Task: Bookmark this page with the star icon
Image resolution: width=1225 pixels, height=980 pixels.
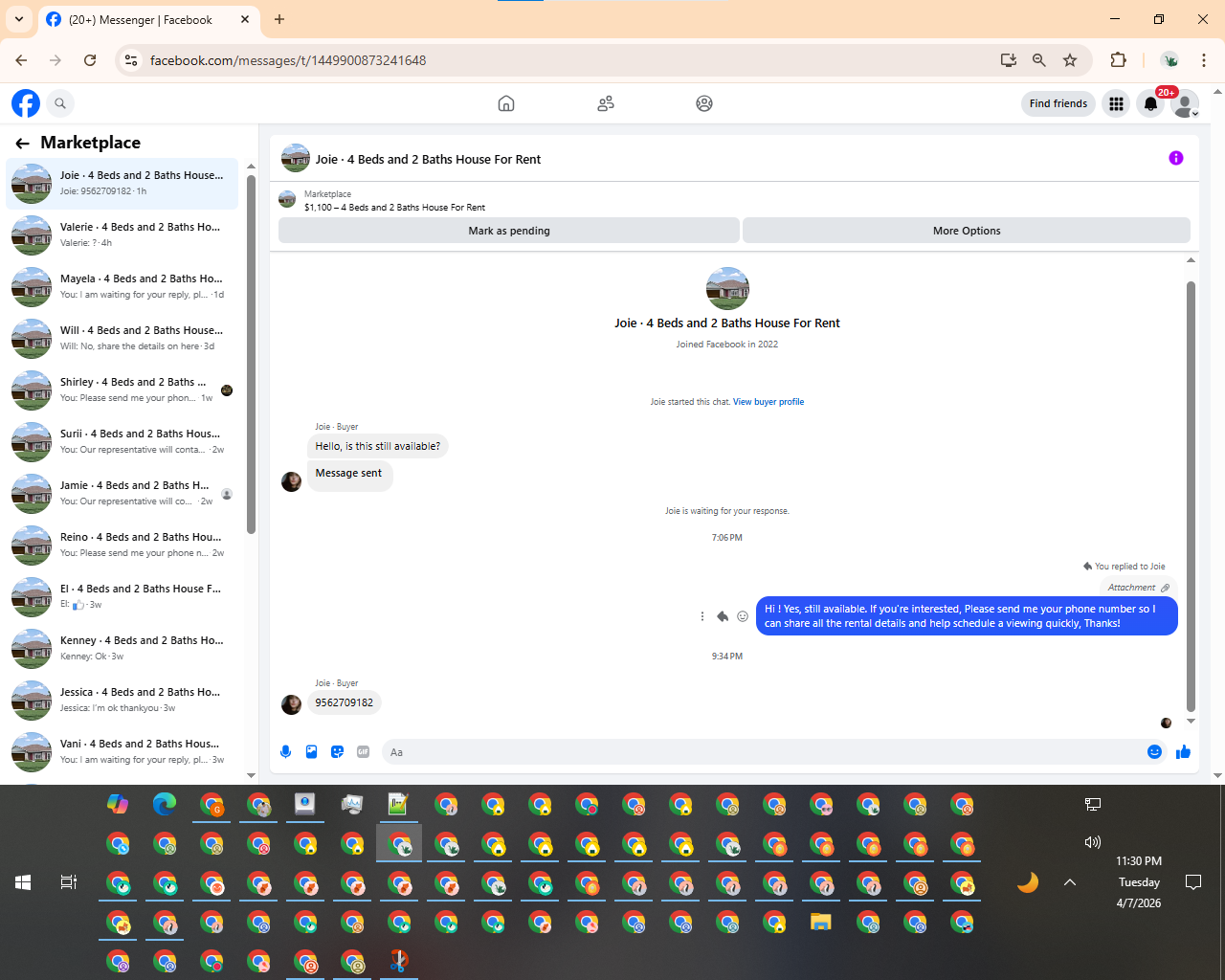Action: pos(1070,60)
